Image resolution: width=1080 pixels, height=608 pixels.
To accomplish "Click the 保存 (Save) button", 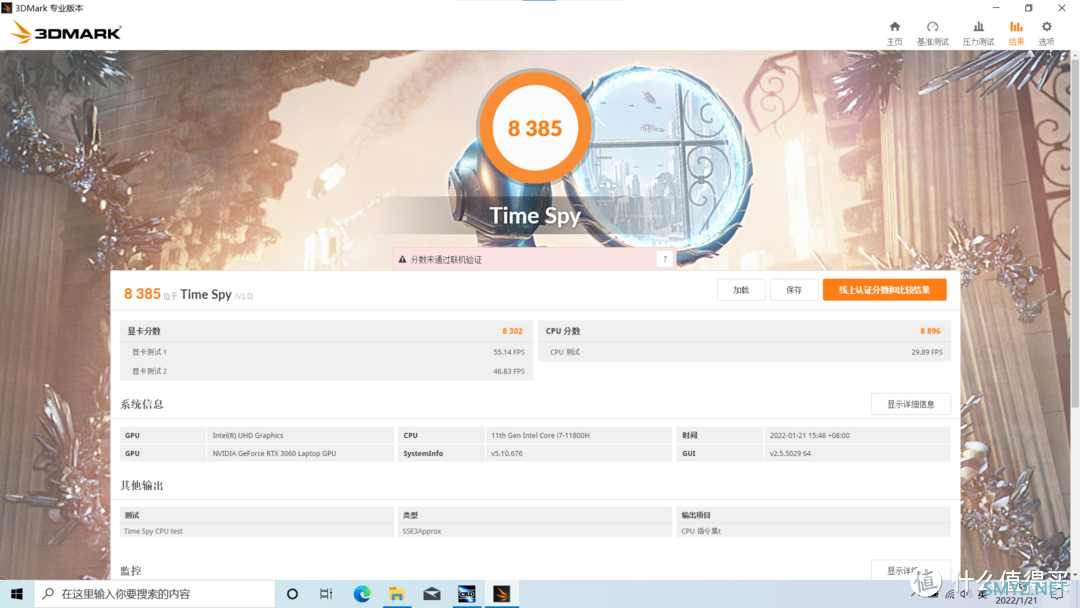I will pos(794,290).
